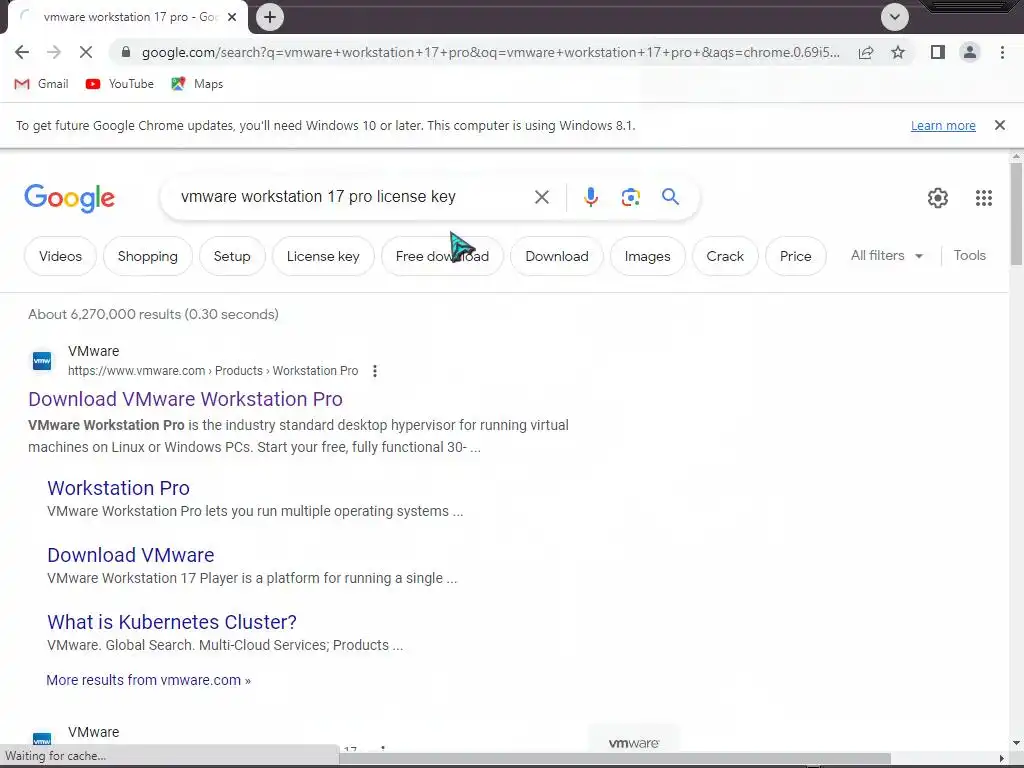This screenshot has height=768, width=1024.
Task: Stop page loading with the X button
Action: coord(86,52)
